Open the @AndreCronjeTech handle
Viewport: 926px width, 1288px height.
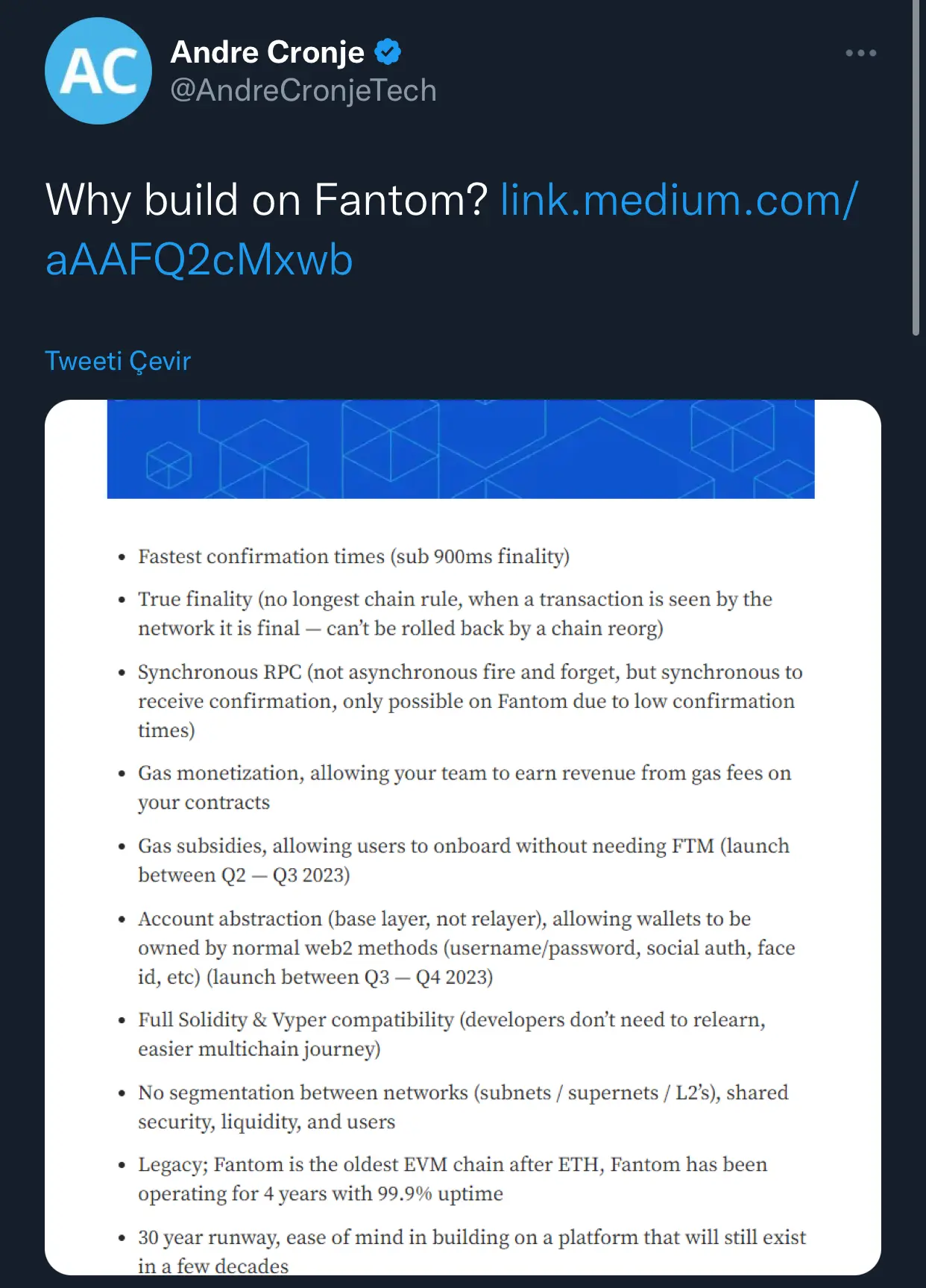(x=303, y=90)
